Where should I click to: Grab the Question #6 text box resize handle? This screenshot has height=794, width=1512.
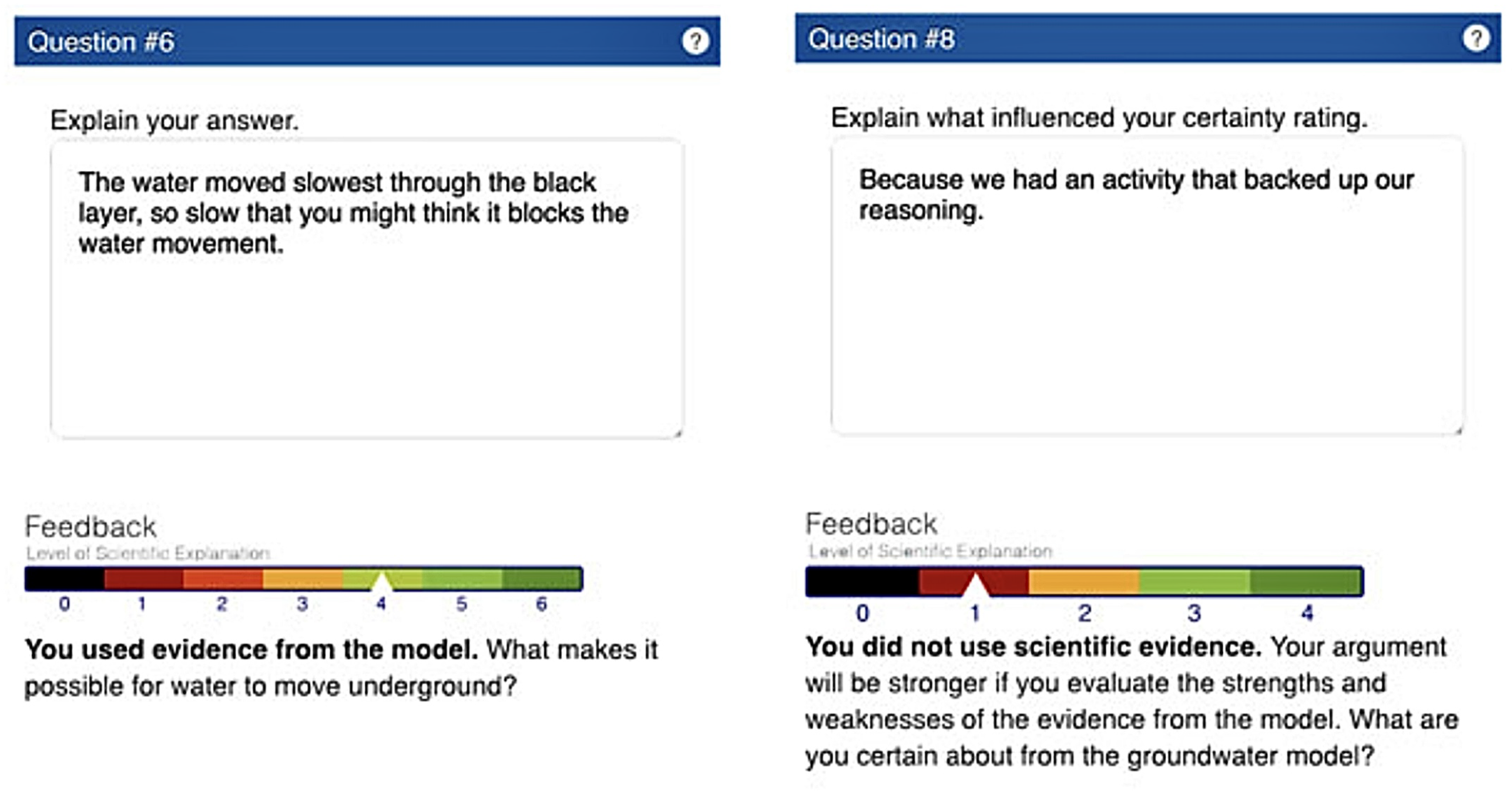coord(678,433)
